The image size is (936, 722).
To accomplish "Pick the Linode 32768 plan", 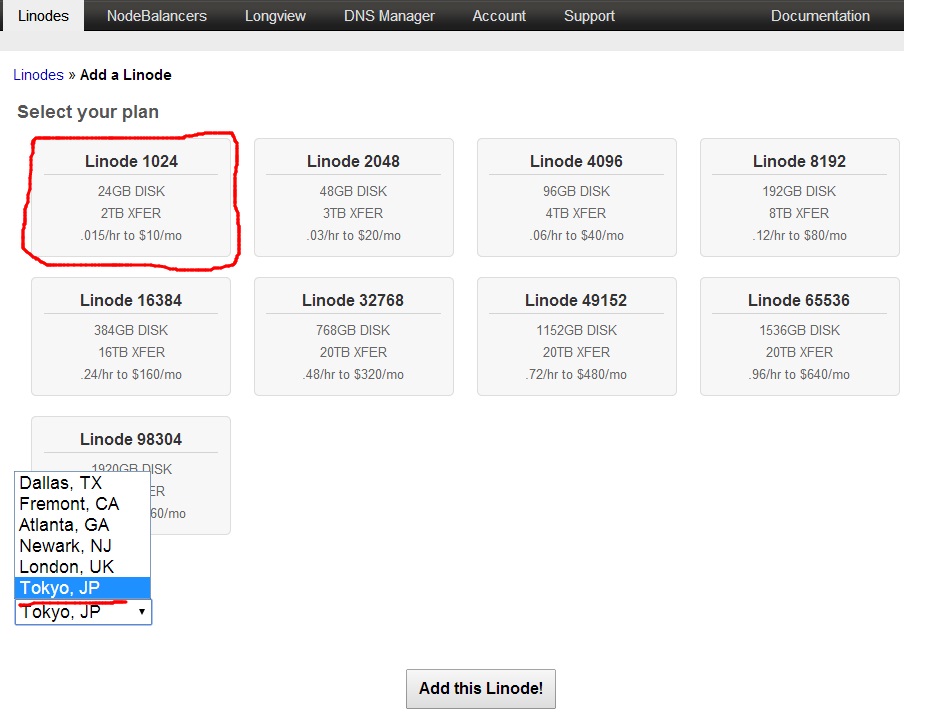I will point(354,337).
